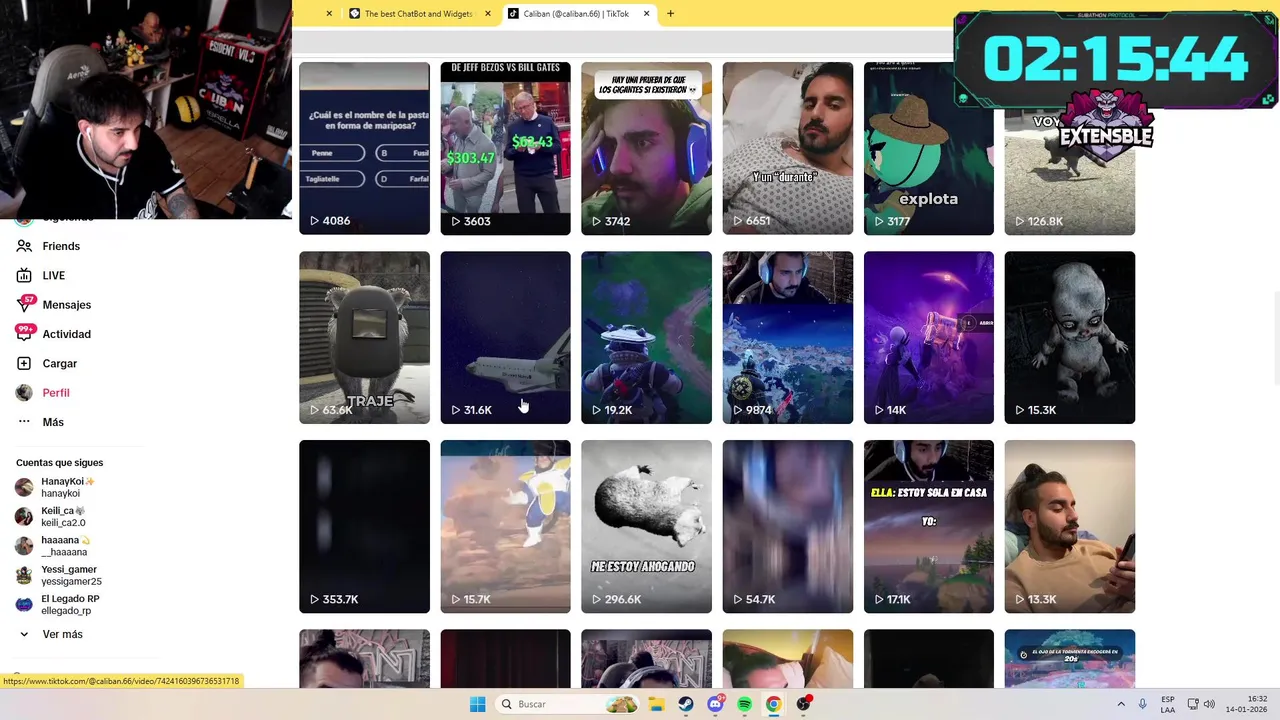Open a new browser tab

(670, 14)
